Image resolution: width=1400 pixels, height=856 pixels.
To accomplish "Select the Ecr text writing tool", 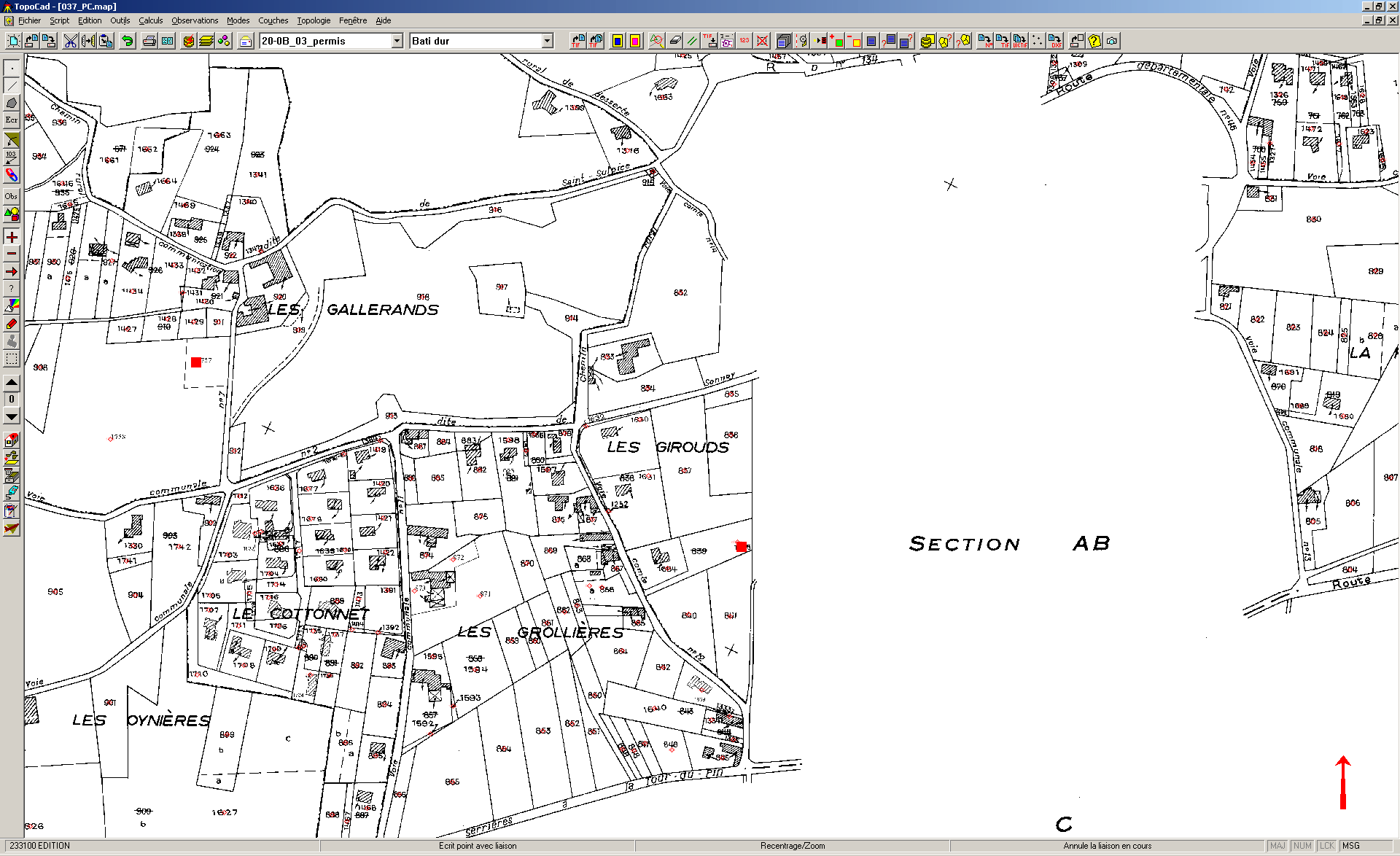I will click(x=12, y=120).
